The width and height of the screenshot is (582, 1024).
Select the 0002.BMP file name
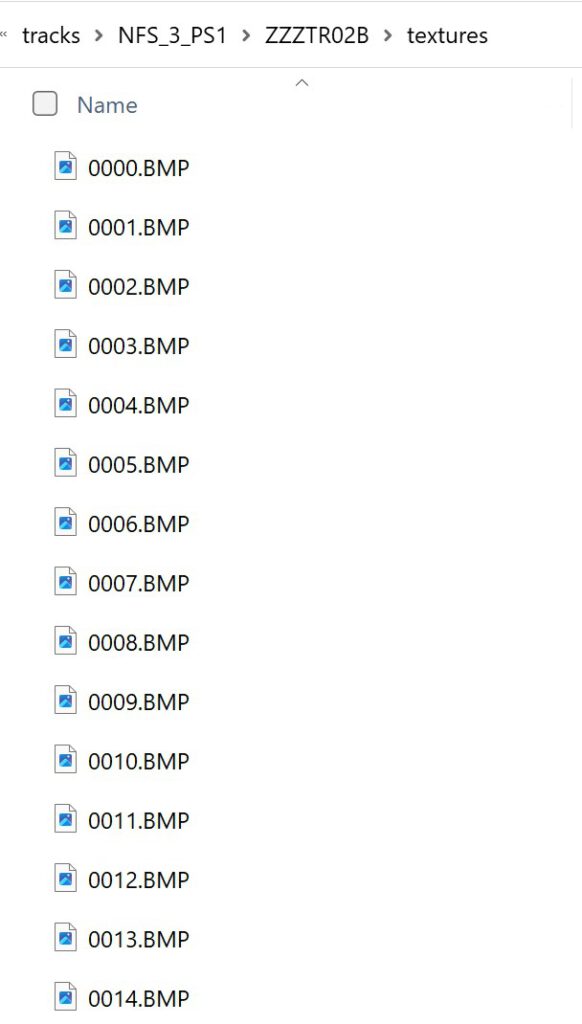tap(138, 287)
